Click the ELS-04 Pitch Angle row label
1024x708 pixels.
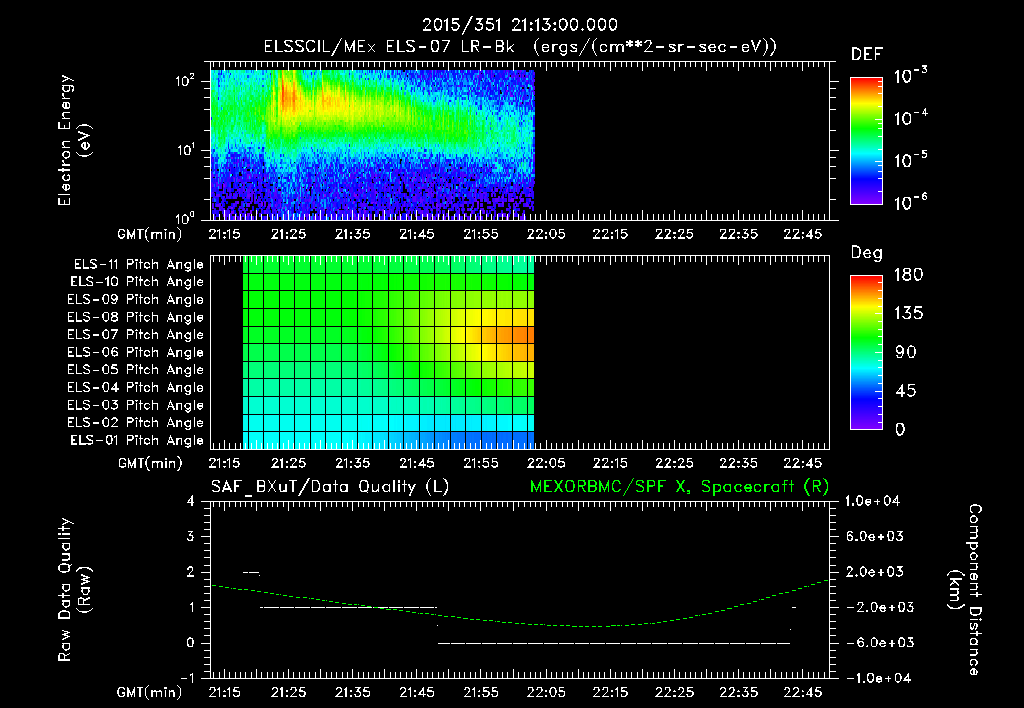coord(136,387)
